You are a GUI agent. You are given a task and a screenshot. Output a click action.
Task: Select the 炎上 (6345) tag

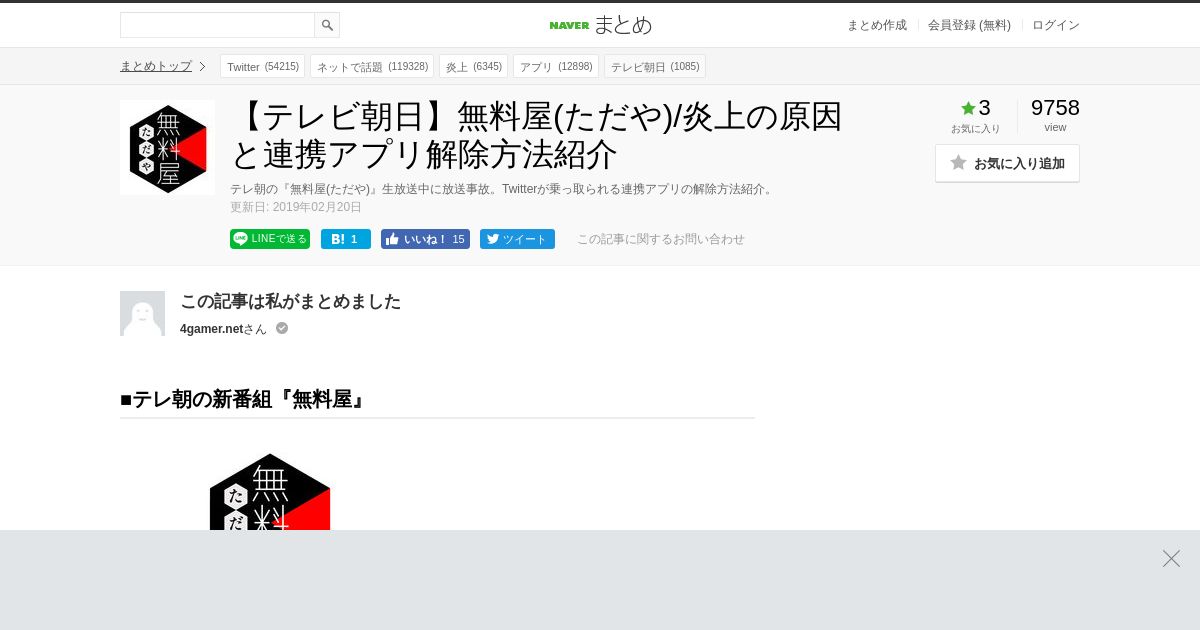[473, 66]
